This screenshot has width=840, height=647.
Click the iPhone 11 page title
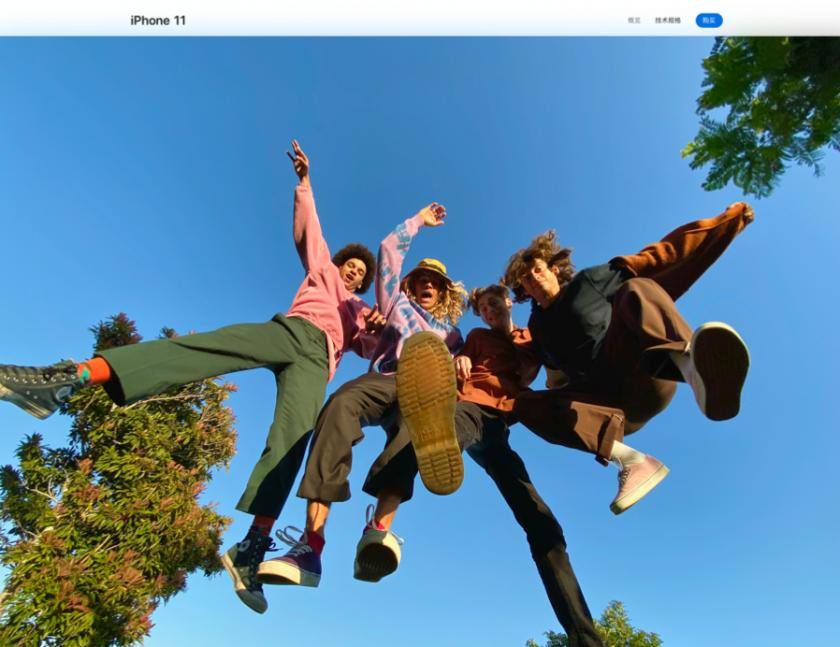tap(158, 20)
